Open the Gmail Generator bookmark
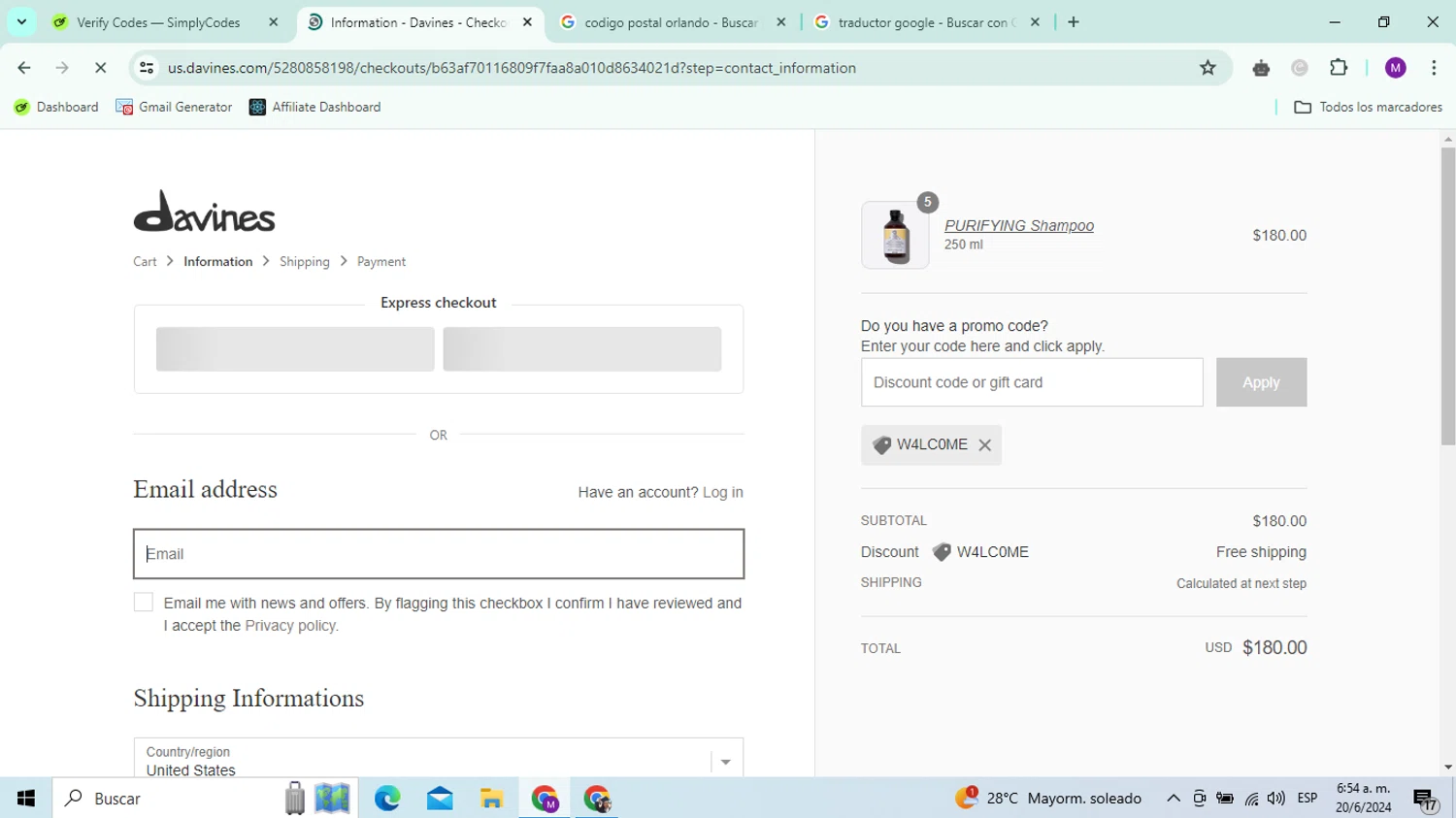Image resolution: width=1456 pixels, height=818 pixels. (x=174, y=107)
